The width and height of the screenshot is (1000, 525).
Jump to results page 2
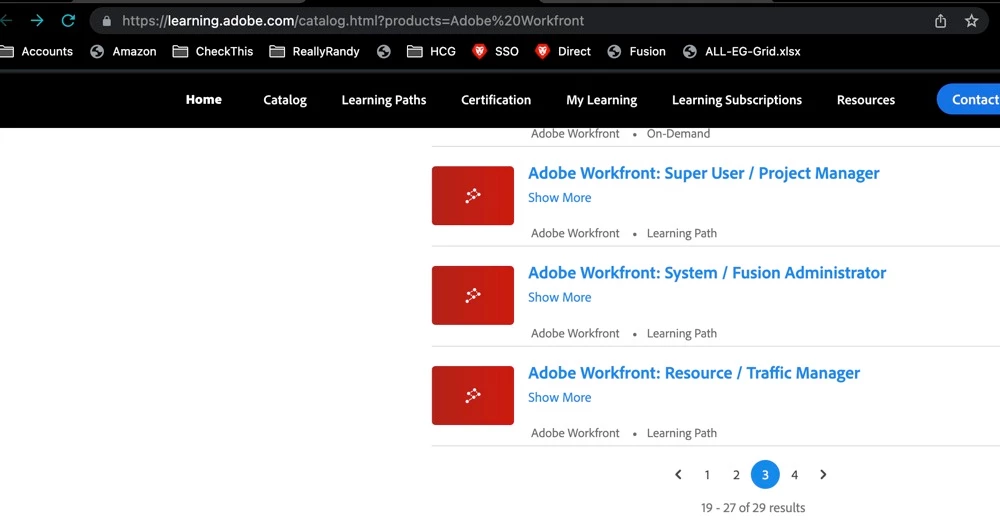pos(736,475)
